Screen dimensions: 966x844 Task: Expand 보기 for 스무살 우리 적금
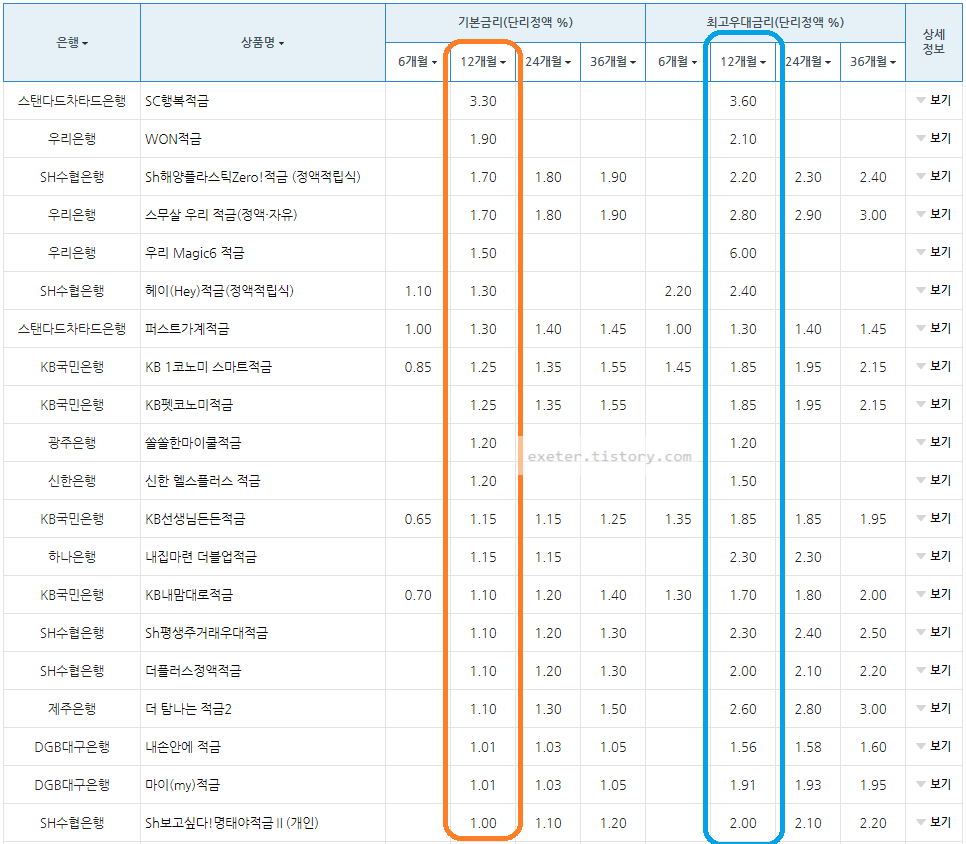[934, 214]
